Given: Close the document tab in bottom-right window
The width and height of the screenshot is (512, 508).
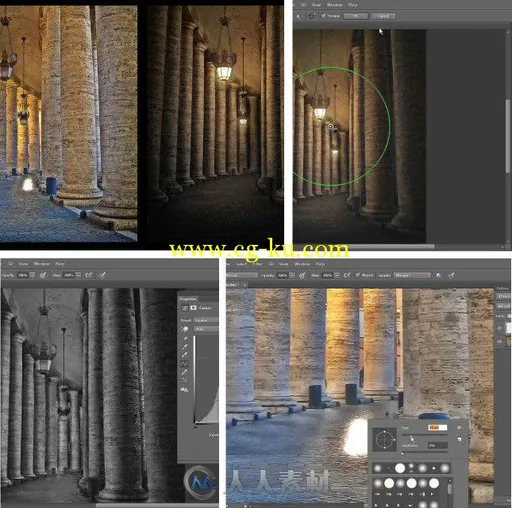Looking at the screenshot, I should click(x=244, y=285).
